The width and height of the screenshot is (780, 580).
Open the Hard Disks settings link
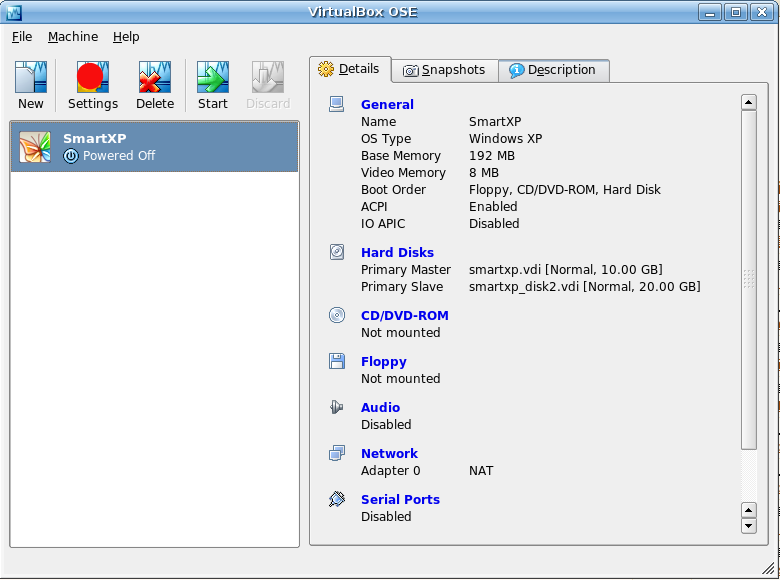coord(397,252)
